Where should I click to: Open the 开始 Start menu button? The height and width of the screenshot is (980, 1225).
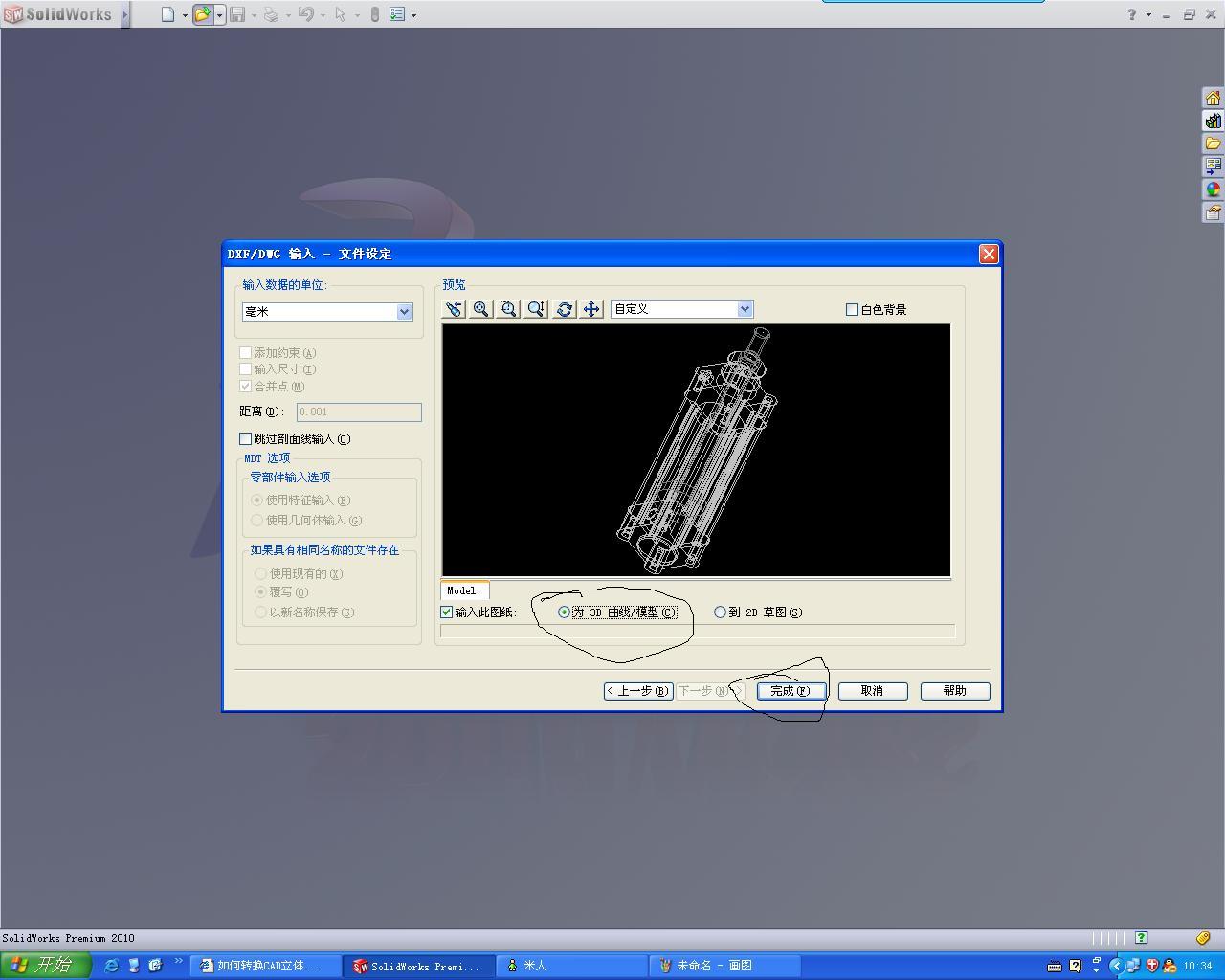point(46,966)
